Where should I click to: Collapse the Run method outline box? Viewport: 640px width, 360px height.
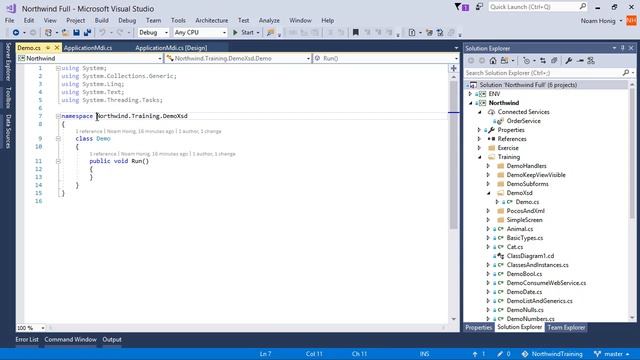[x=58, y=161]
